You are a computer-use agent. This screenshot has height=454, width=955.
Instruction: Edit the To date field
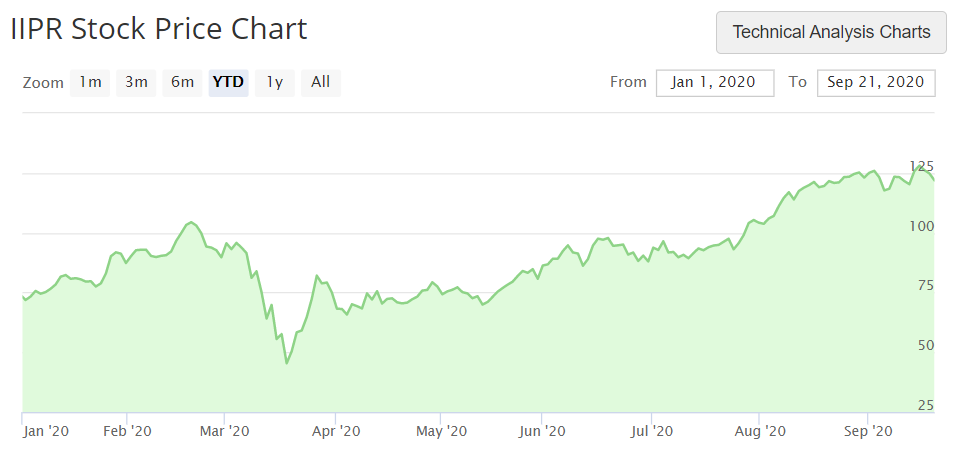(876, 82)
